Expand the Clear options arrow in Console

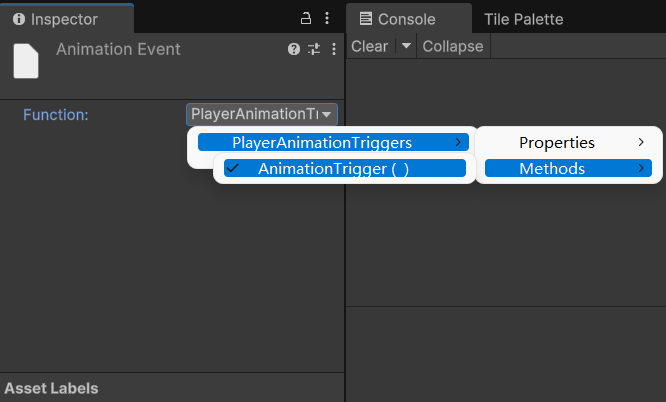[406, 46]
